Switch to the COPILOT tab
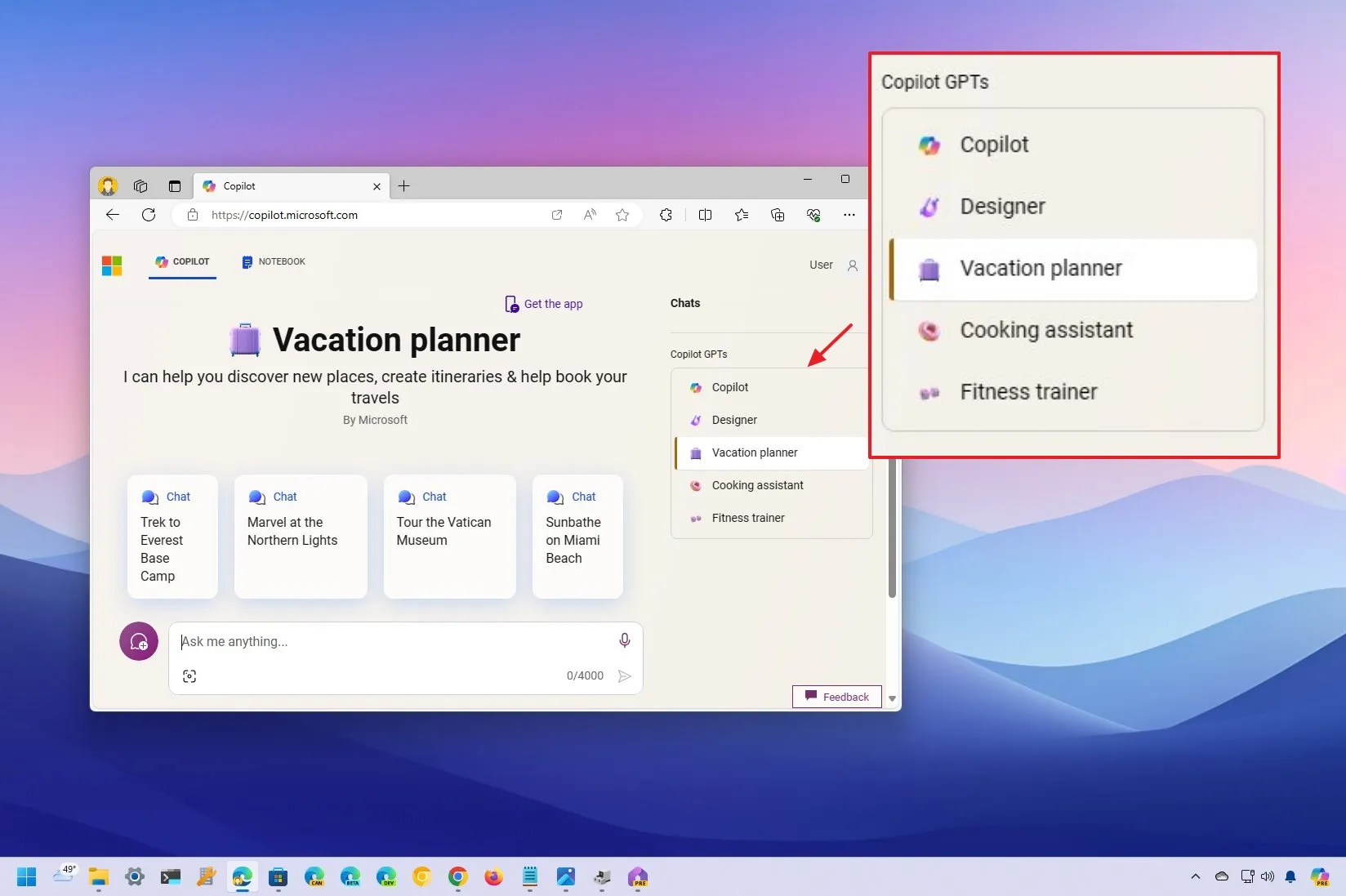1346x896 pixels. click(x=182, y=262)
